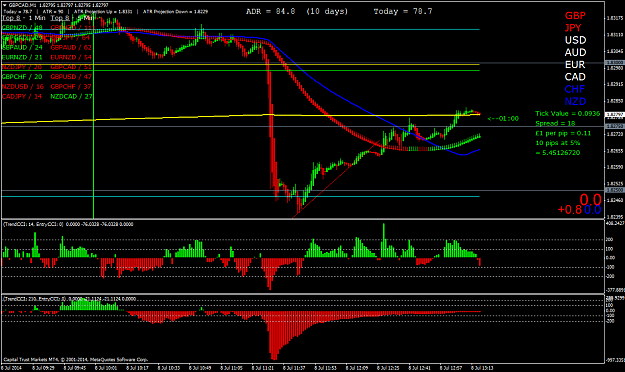
Task: Click the 'Top 8 - 1 Min' heading
Action: click(24, 18)
